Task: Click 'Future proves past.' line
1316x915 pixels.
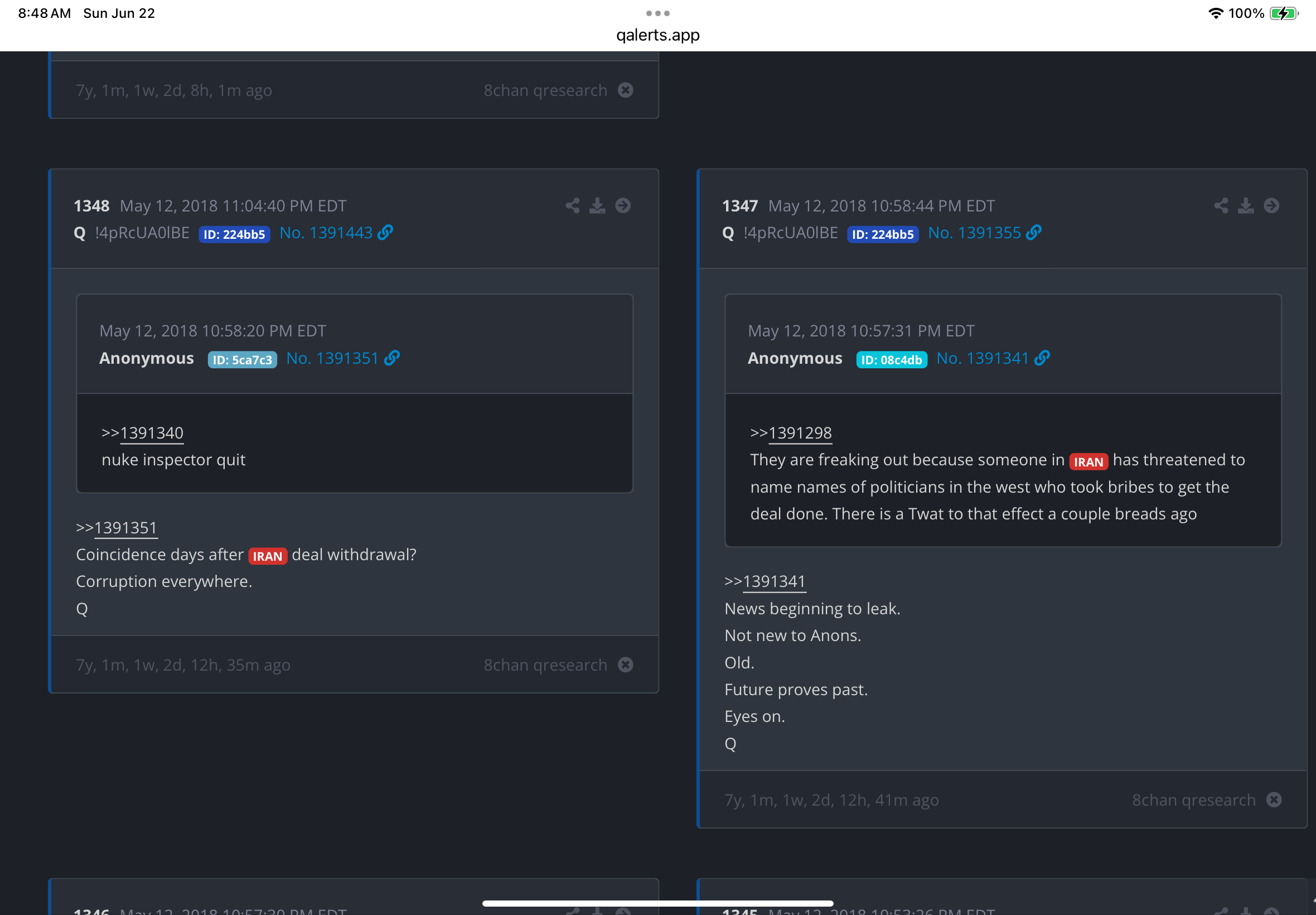Action: [796, 690]
